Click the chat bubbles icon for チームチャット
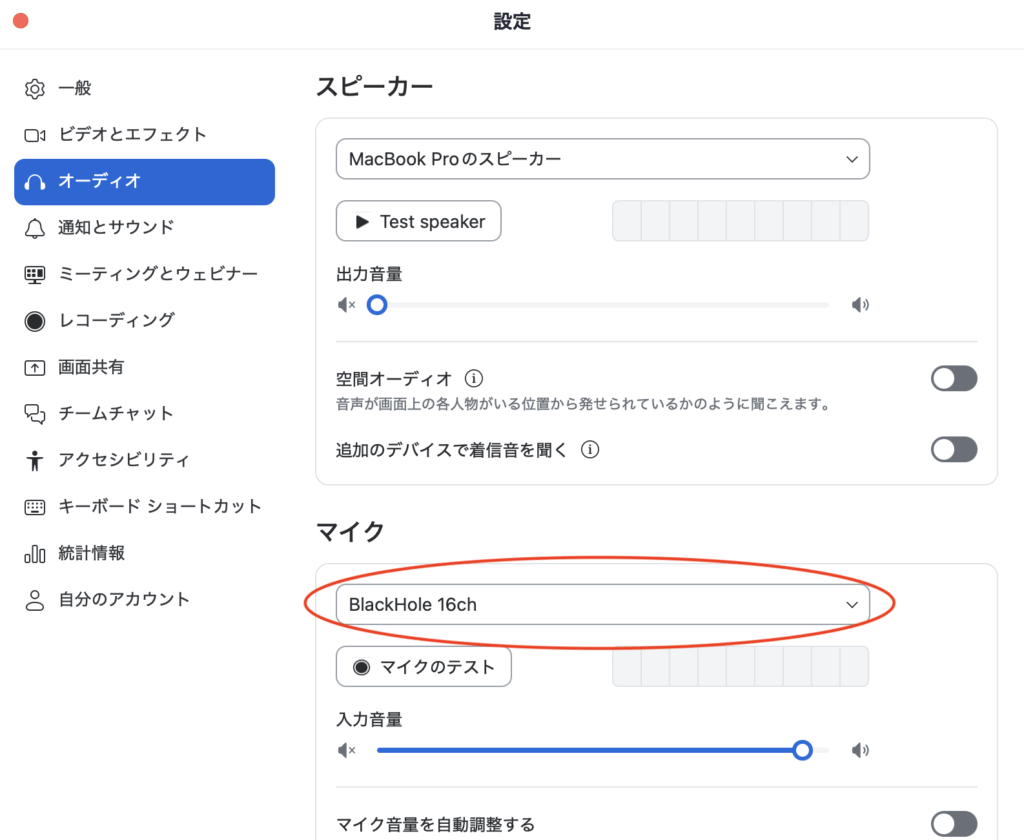Image resolution: width=1024 pixels, height=840 pixels. [35, 414]
